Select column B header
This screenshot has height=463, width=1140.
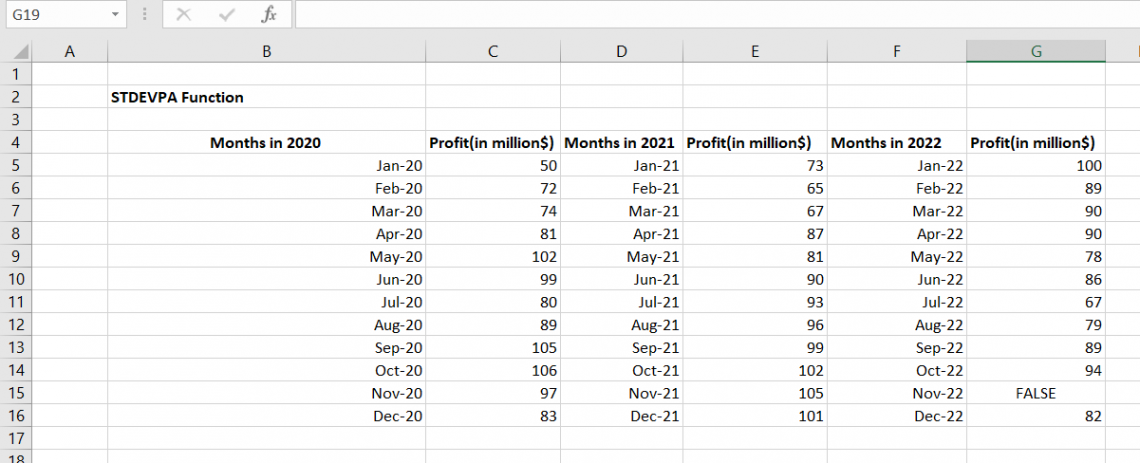[x=266, y=52]
